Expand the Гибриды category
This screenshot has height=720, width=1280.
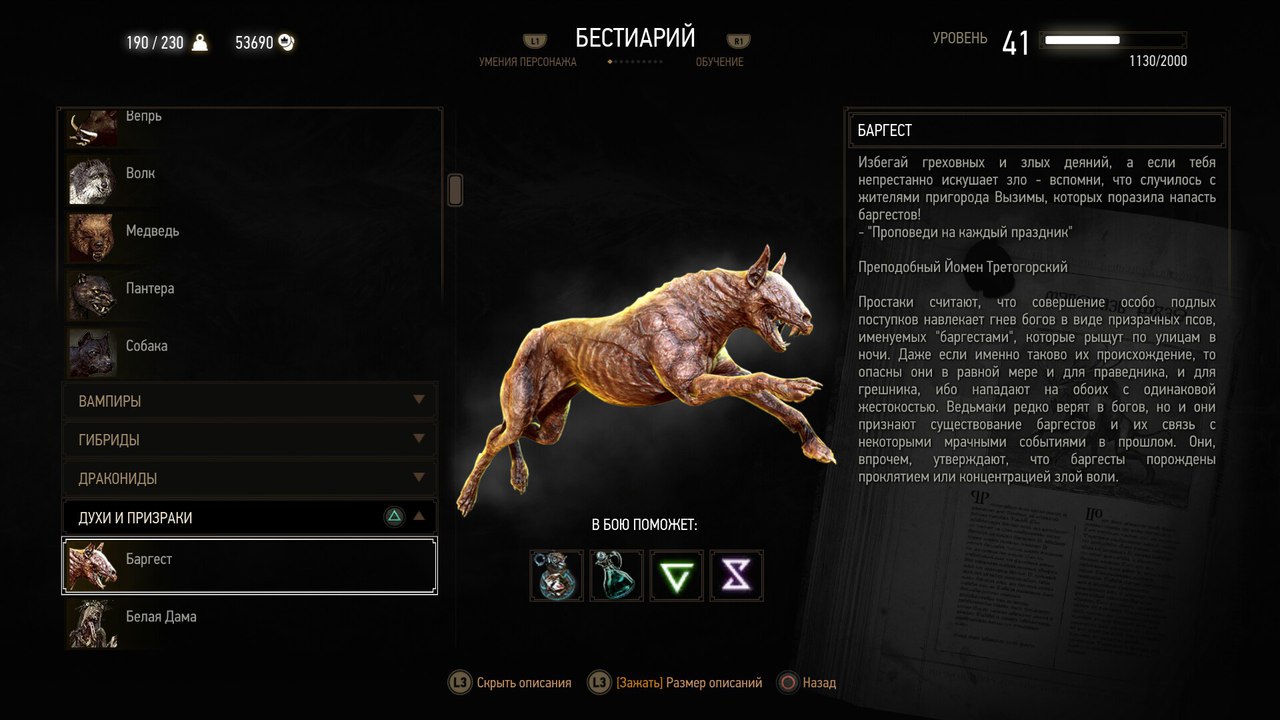click(x=250, y=440)
